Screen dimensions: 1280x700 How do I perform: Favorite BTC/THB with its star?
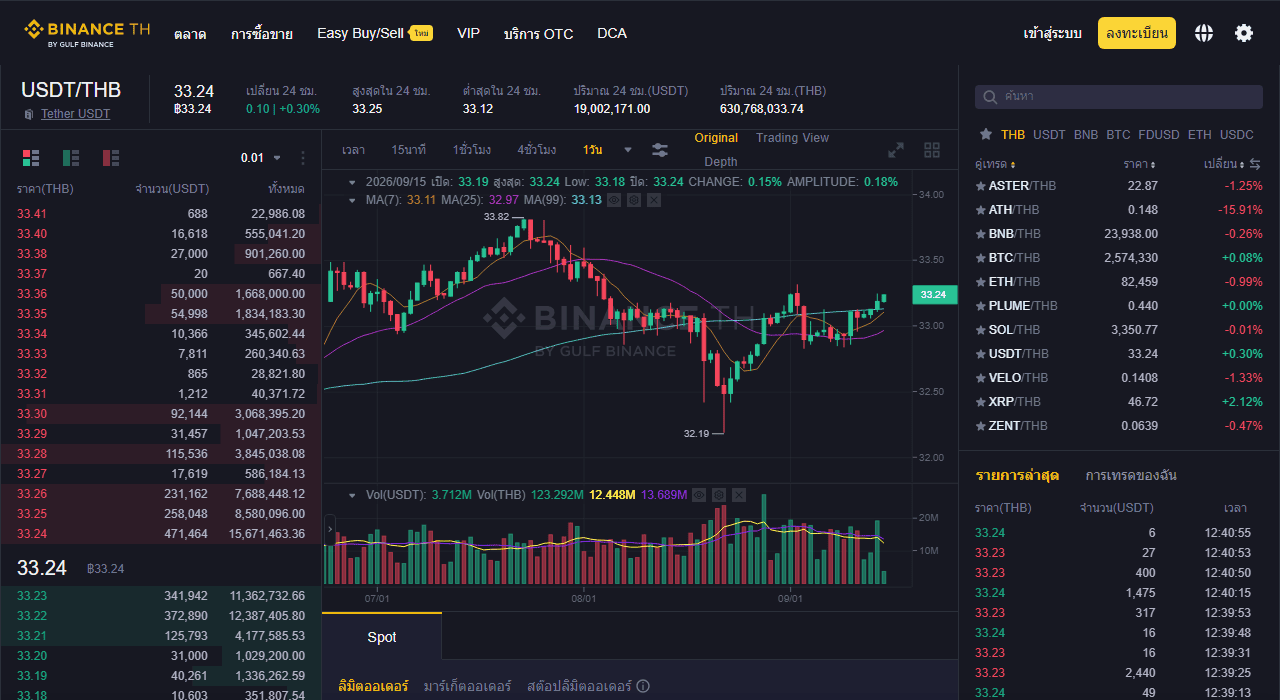click(x=980, y=258)
